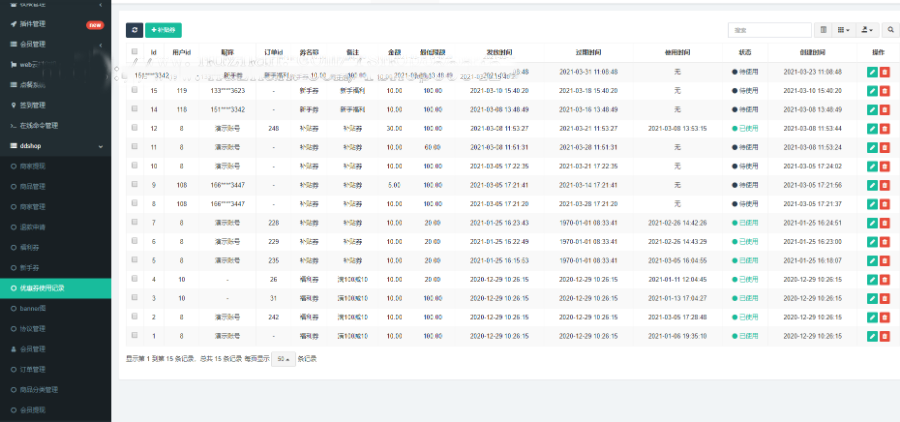This screenshot has width=900, height=422.
Task: Select the checkbox for row Id 12
Action: tap(134, 128)
